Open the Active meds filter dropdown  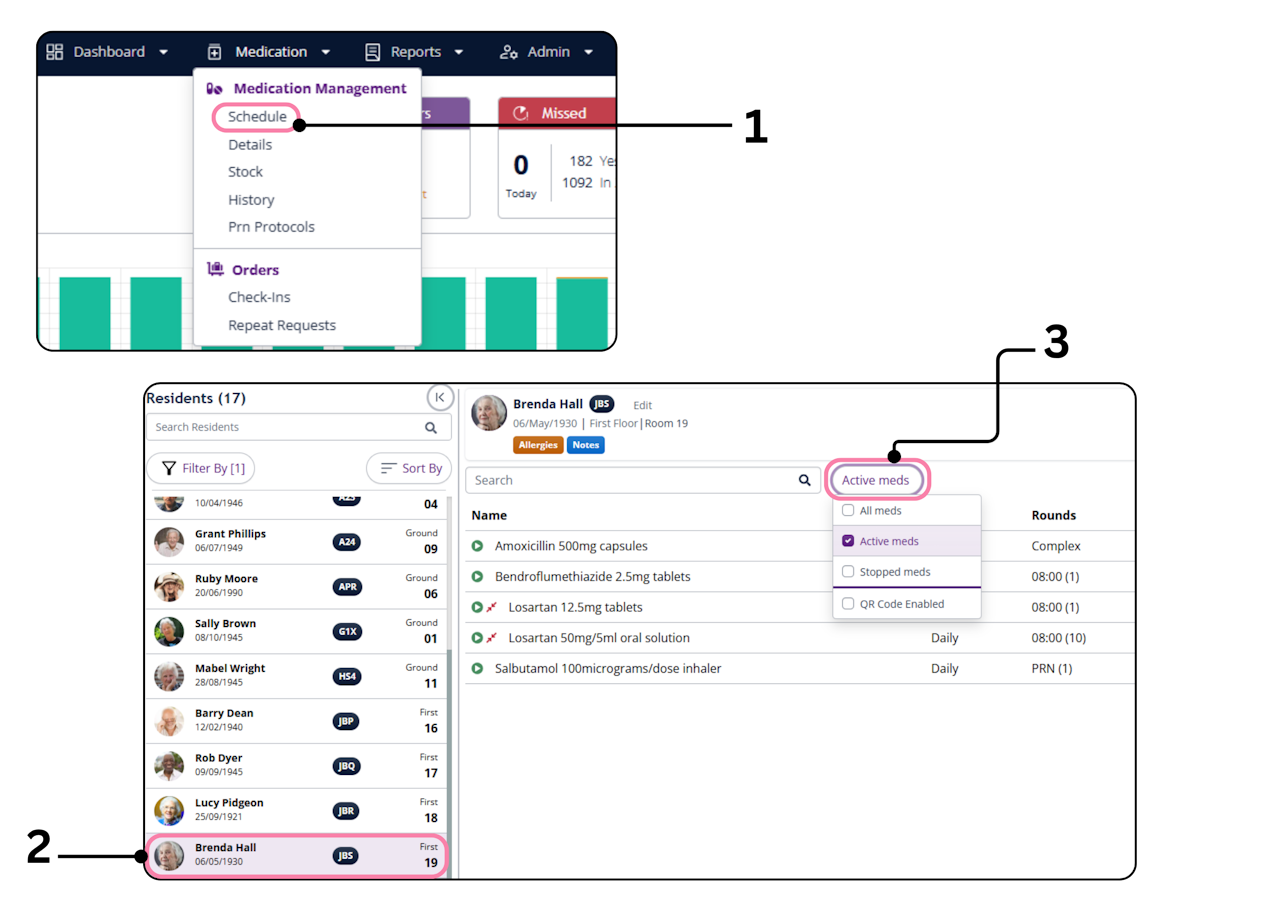(876, 480)
